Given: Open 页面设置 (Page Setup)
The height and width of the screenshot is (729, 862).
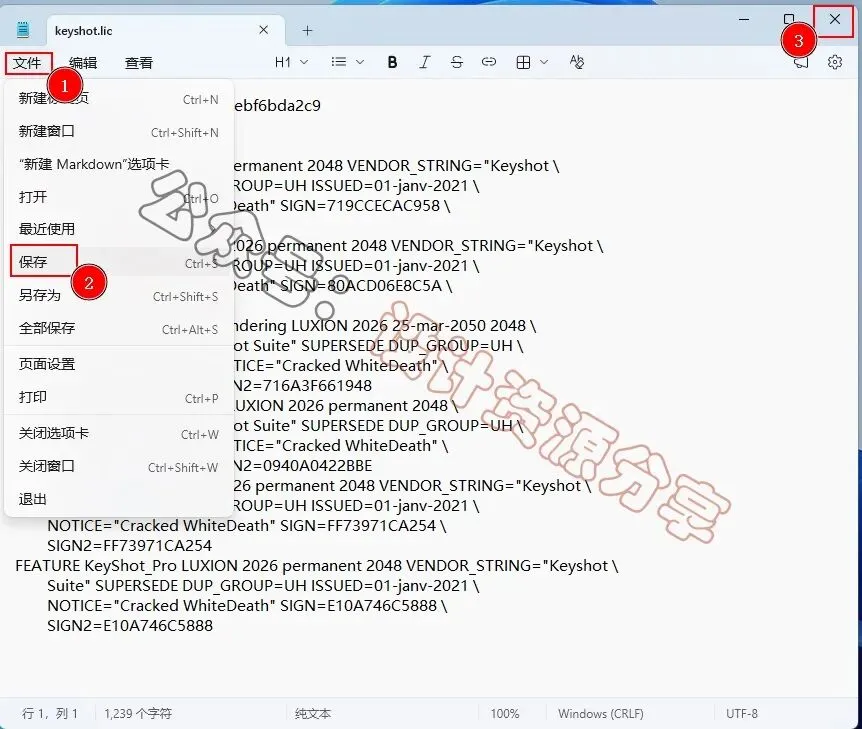Looking at the screenshot, I should click(x=119, y=364).
